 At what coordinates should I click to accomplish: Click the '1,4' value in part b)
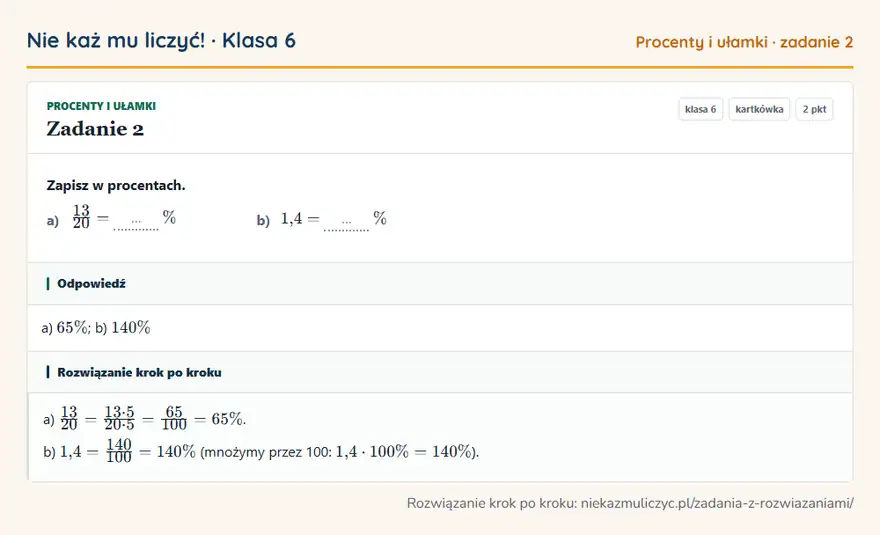291,218
